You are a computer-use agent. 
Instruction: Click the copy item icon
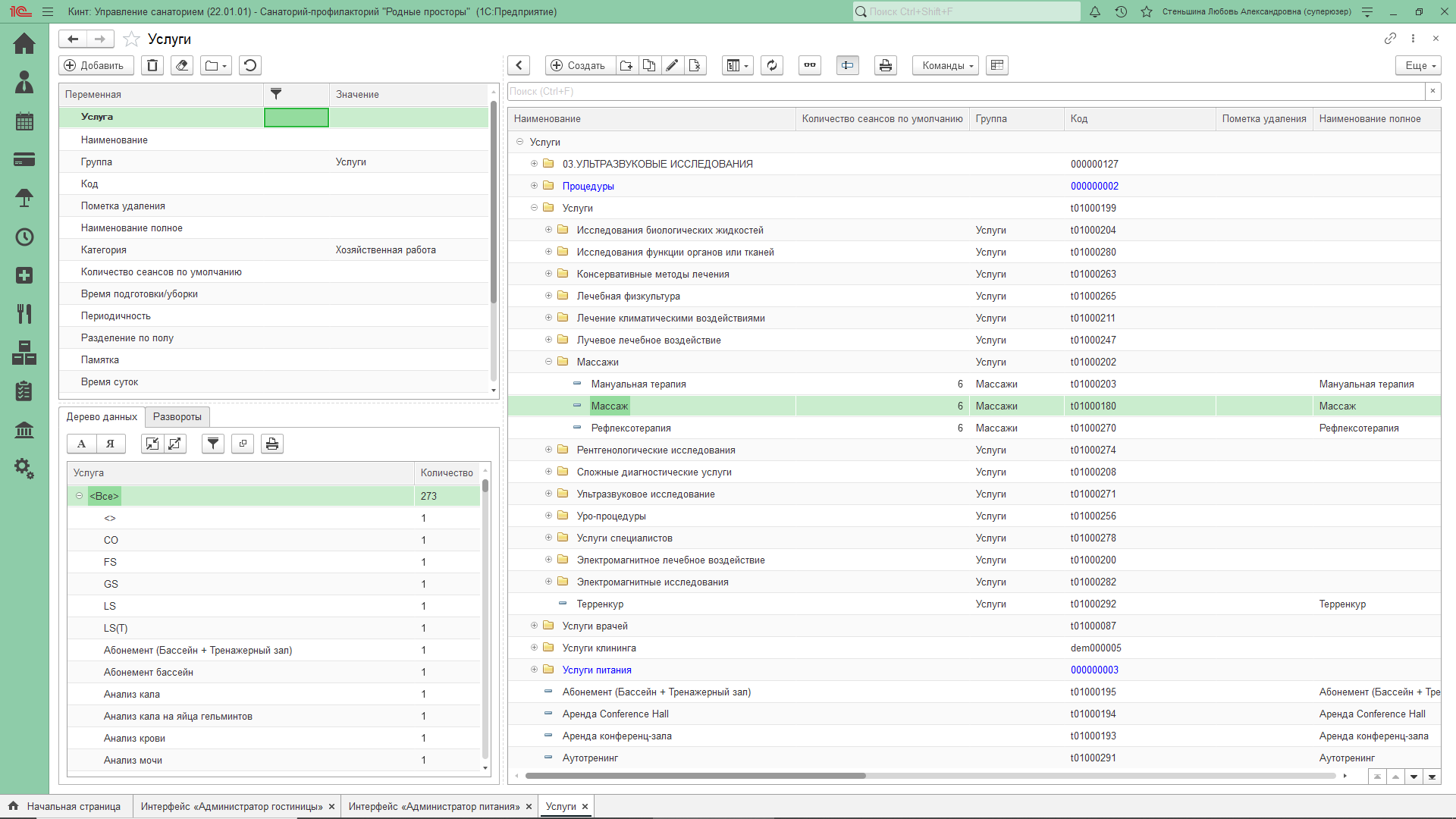pos(649,66)
